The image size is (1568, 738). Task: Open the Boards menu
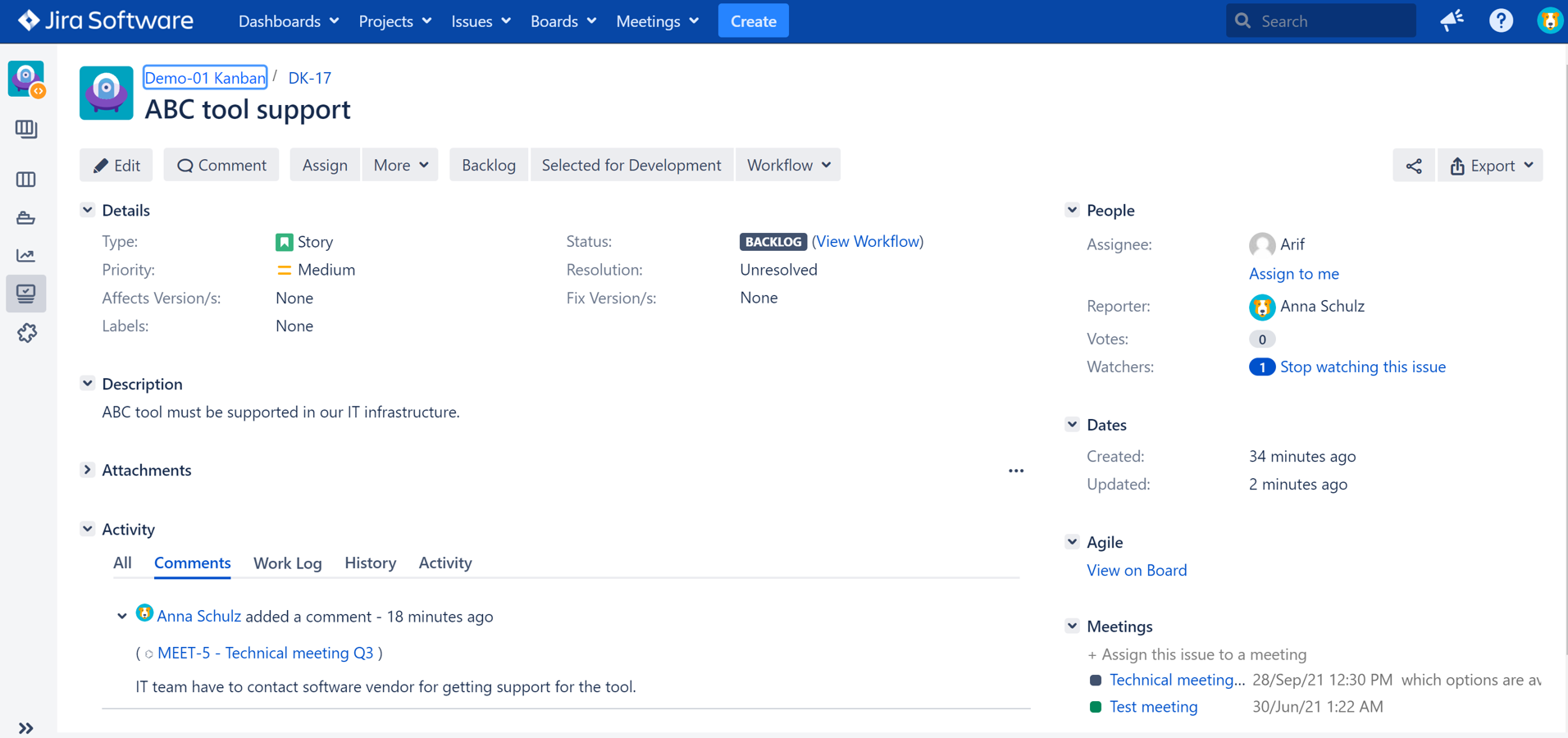(563, 21)
